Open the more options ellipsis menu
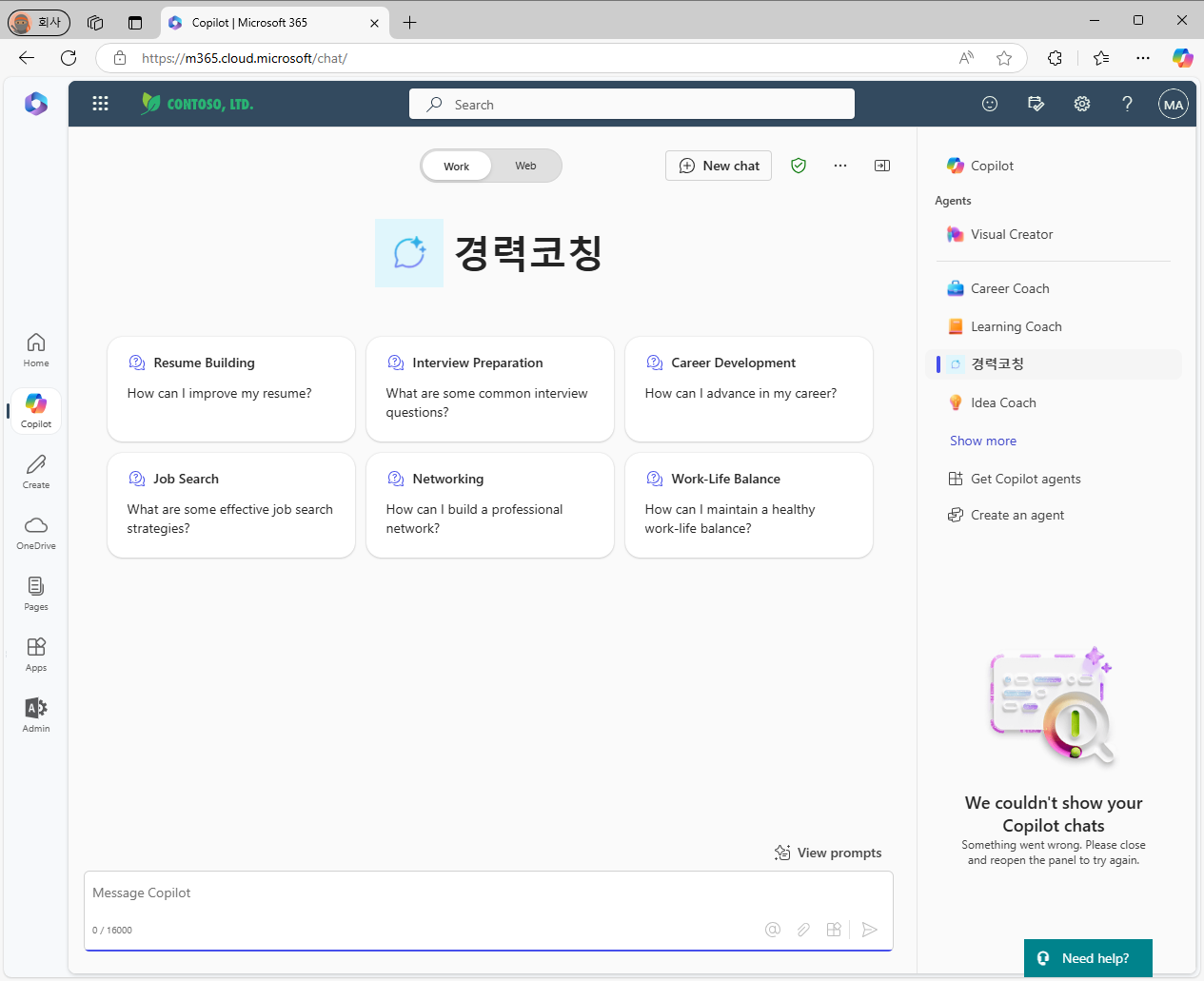Screen dimensions: 1204x981 point(840,166)
